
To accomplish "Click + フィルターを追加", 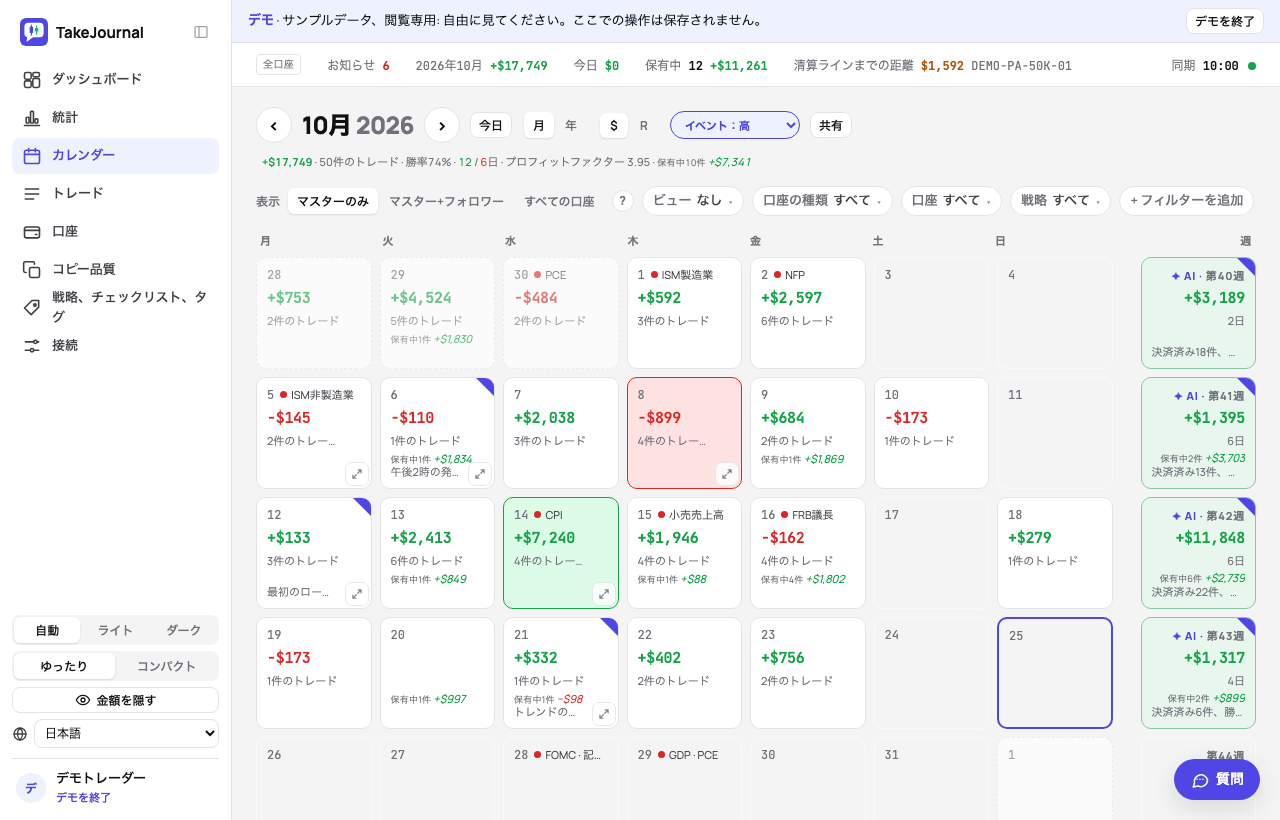I will (1186, 201).
